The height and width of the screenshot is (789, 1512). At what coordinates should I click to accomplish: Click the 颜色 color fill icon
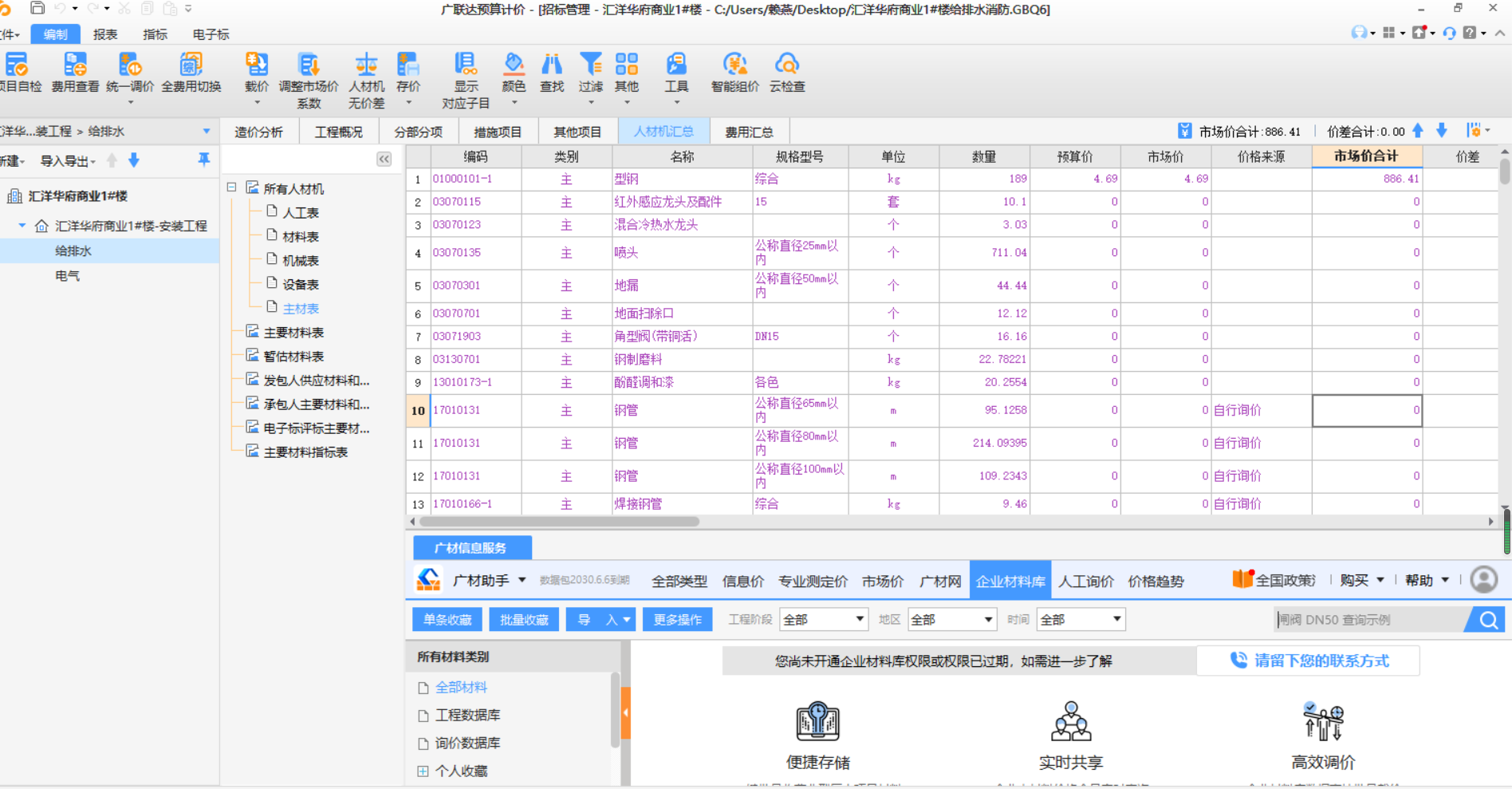pos(514,65)
